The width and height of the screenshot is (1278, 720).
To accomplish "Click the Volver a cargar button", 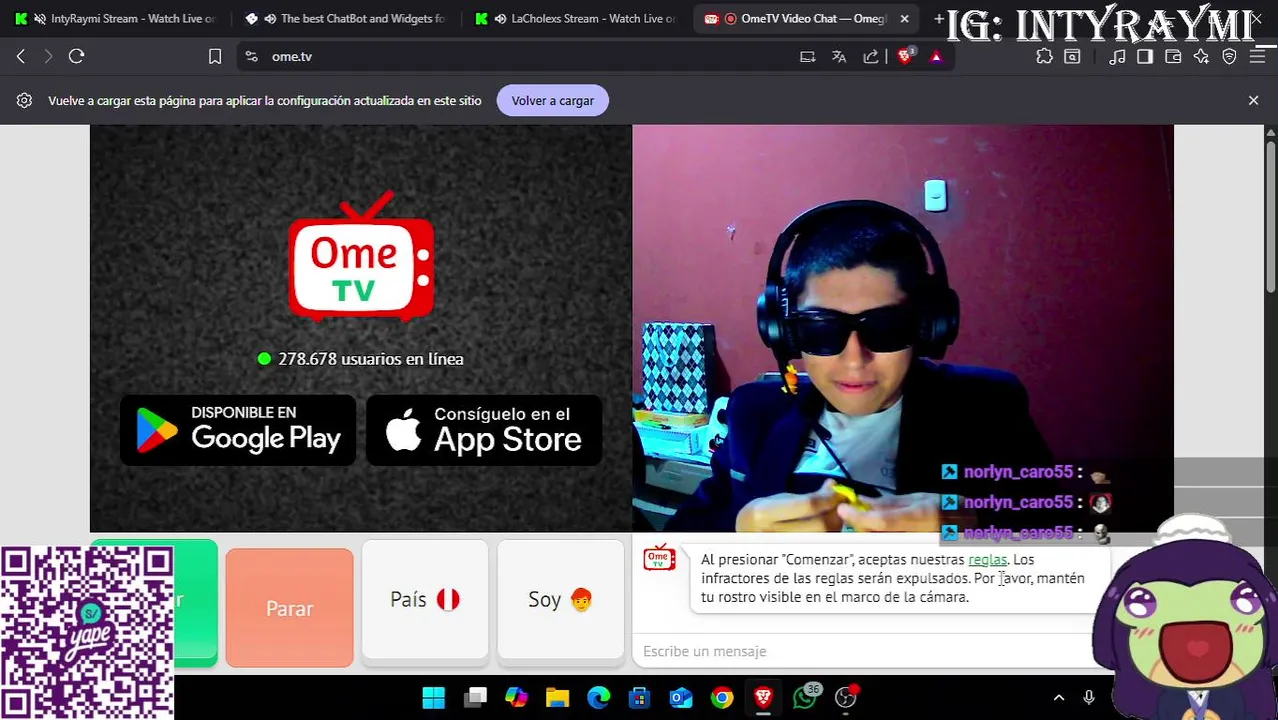I will (553, 101).
